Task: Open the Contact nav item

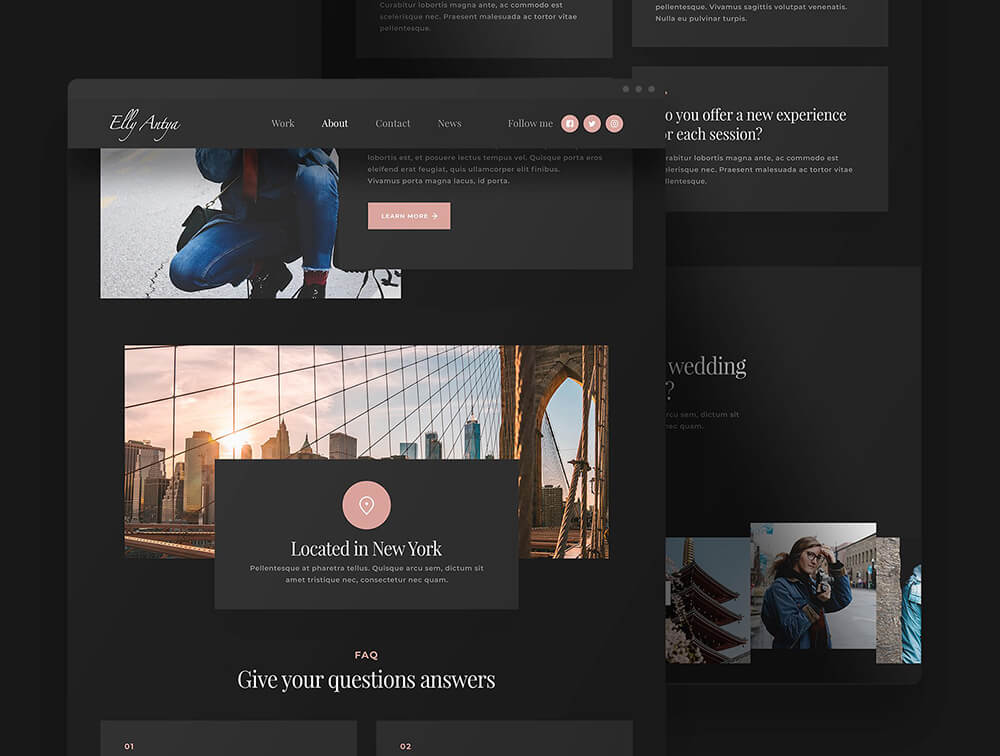Action: coord(393,124)
